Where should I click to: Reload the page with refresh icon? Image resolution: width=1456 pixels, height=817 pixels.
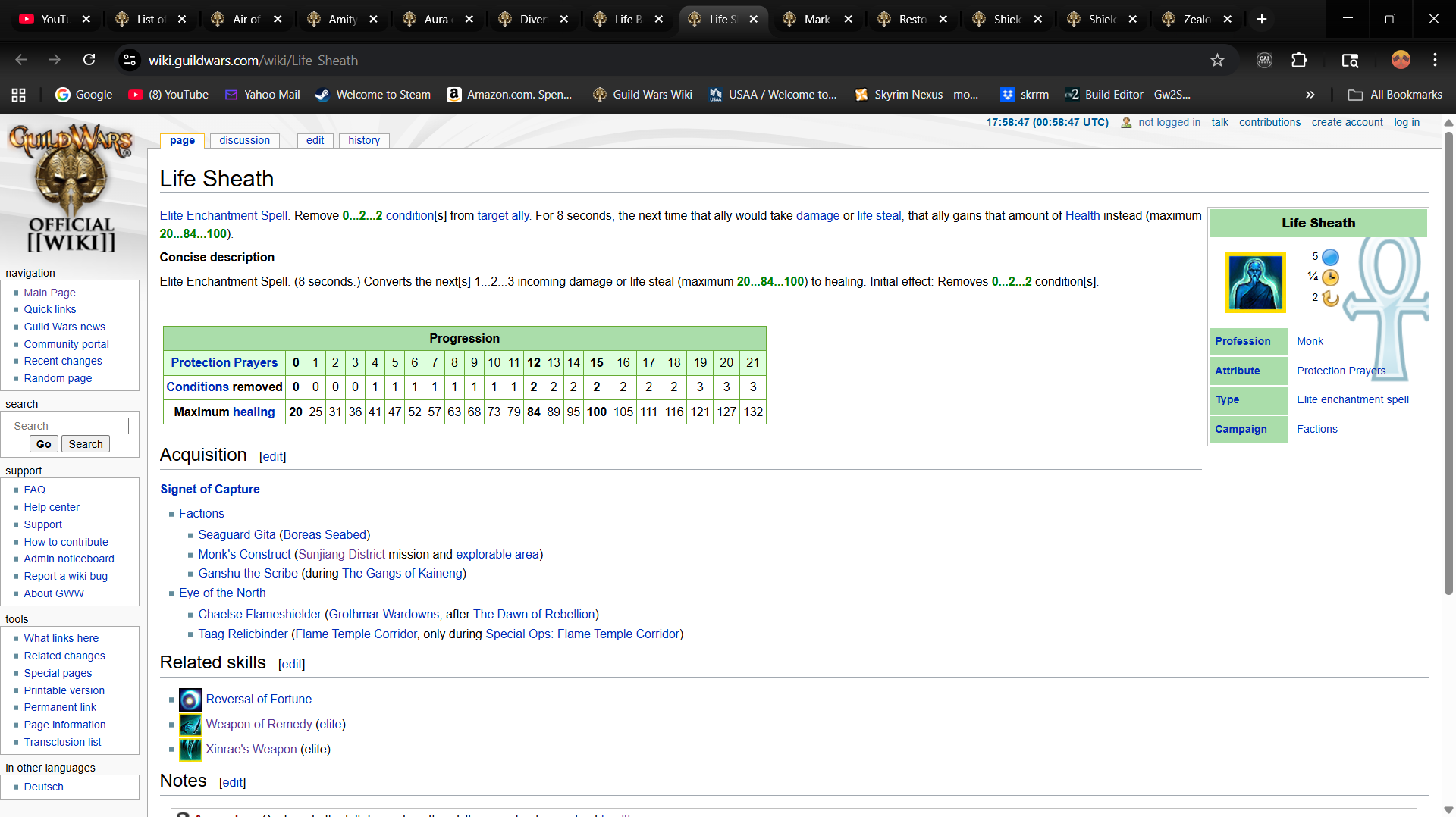coord(89,60)
